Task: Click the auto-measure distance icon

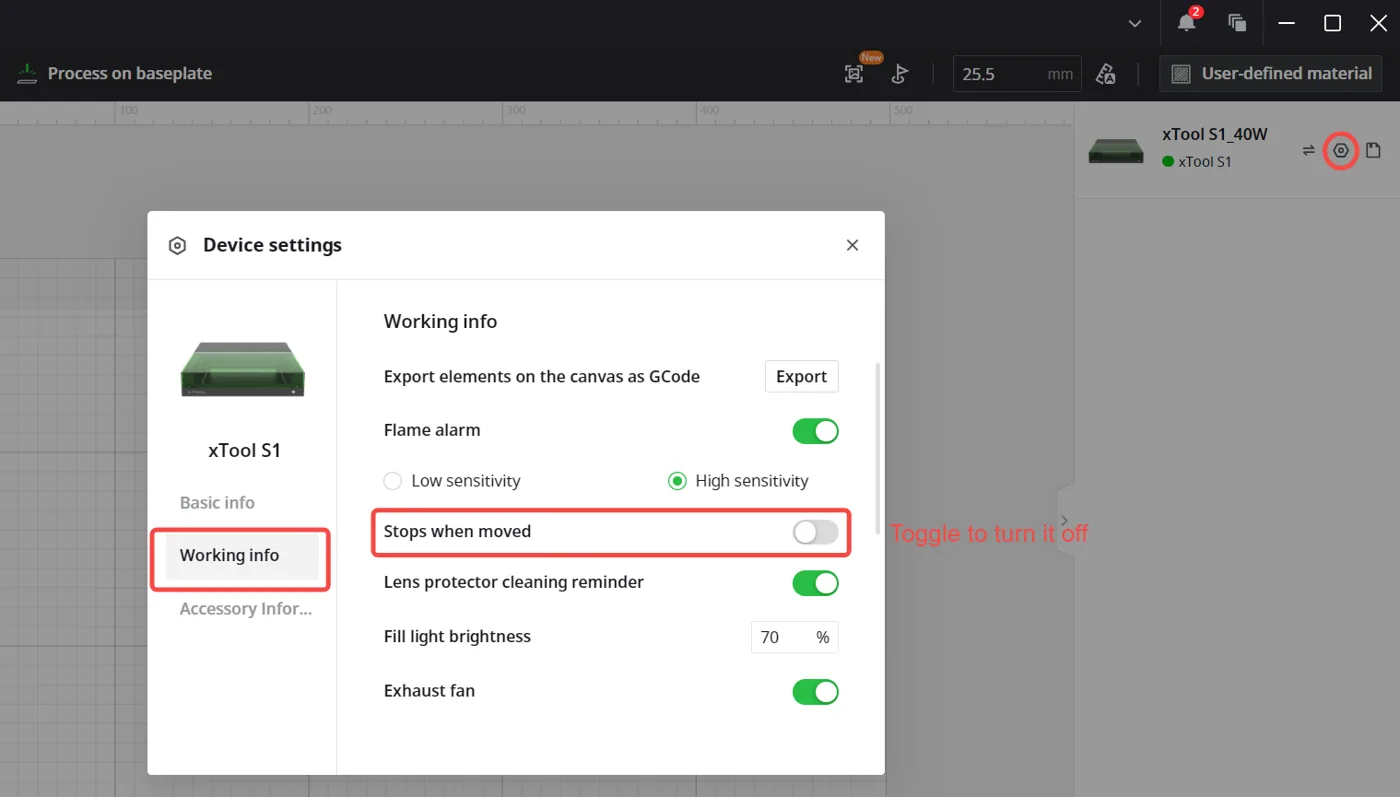Action: pos(900,73)
